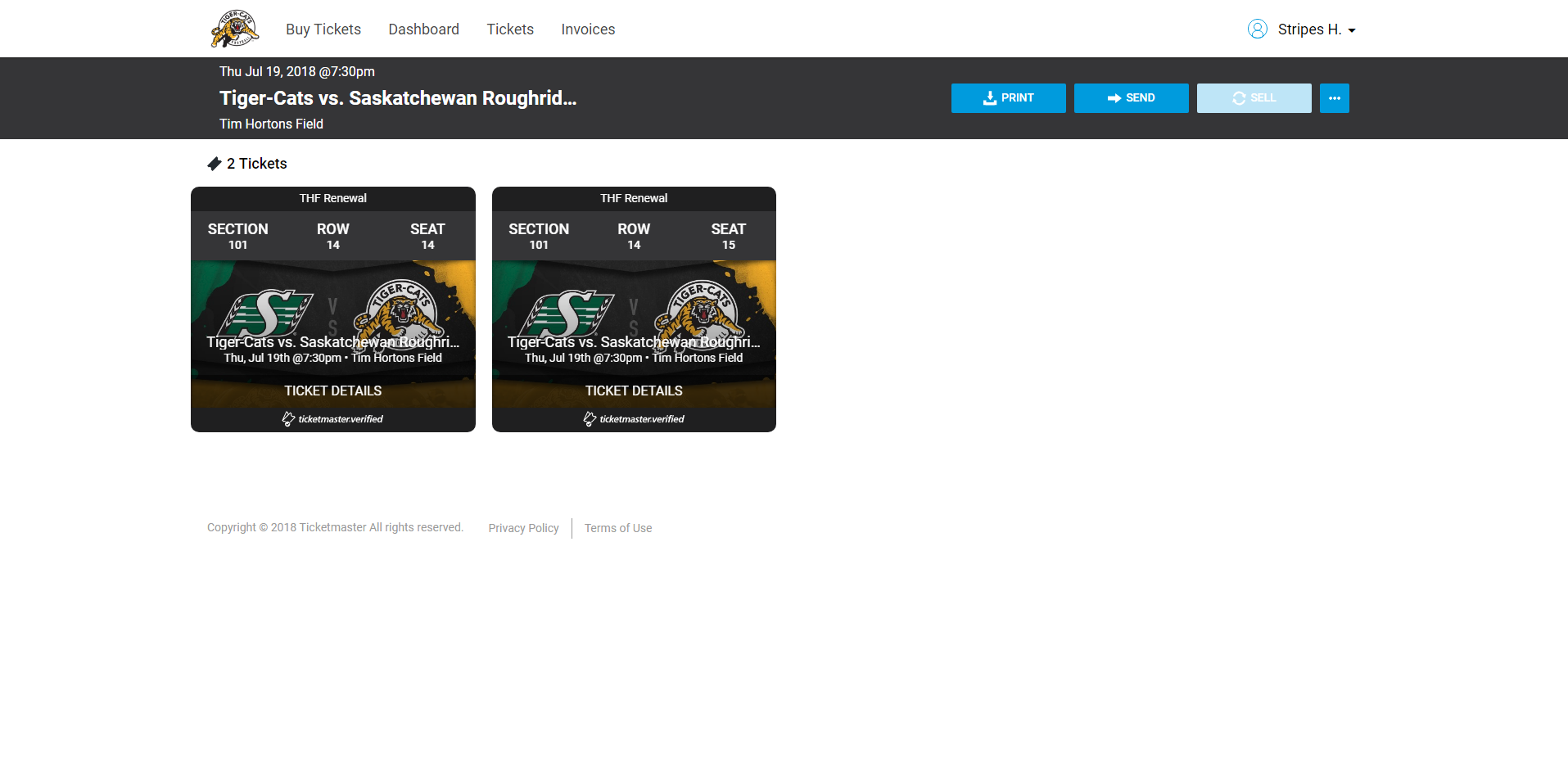Click the SEND button
The image size is (1568, 772).
pyautogui.click(x=1131, y=98)
